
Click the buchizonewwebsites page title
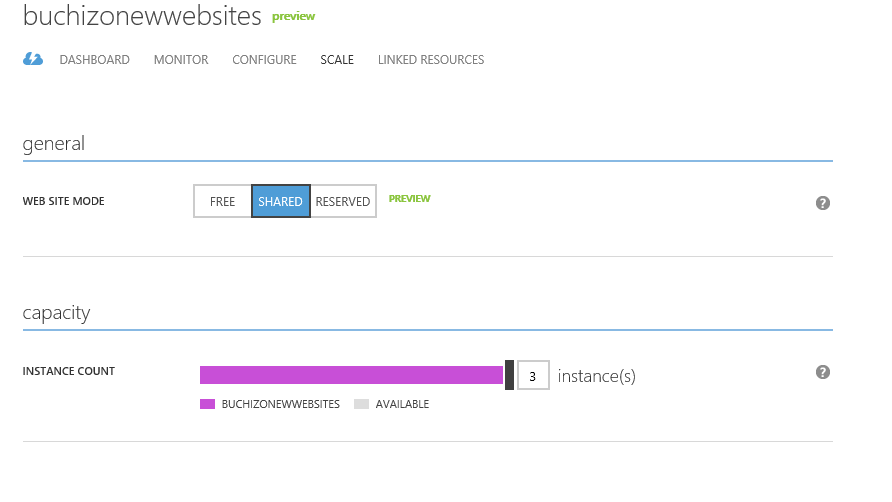(x=142, y=17)
